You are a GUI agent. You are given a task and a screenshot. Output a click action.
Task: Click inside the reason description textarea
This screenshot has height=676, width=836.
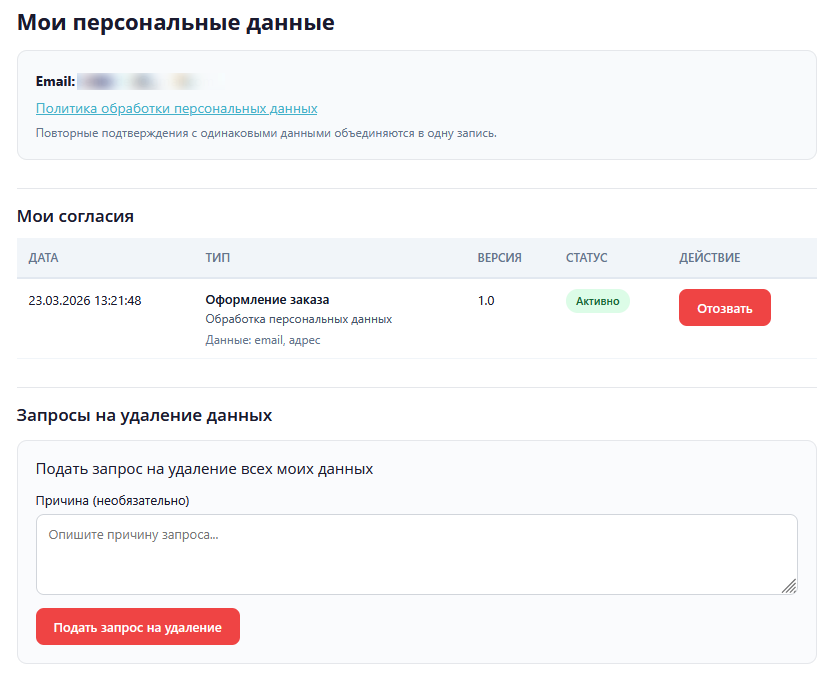(415, 553)
